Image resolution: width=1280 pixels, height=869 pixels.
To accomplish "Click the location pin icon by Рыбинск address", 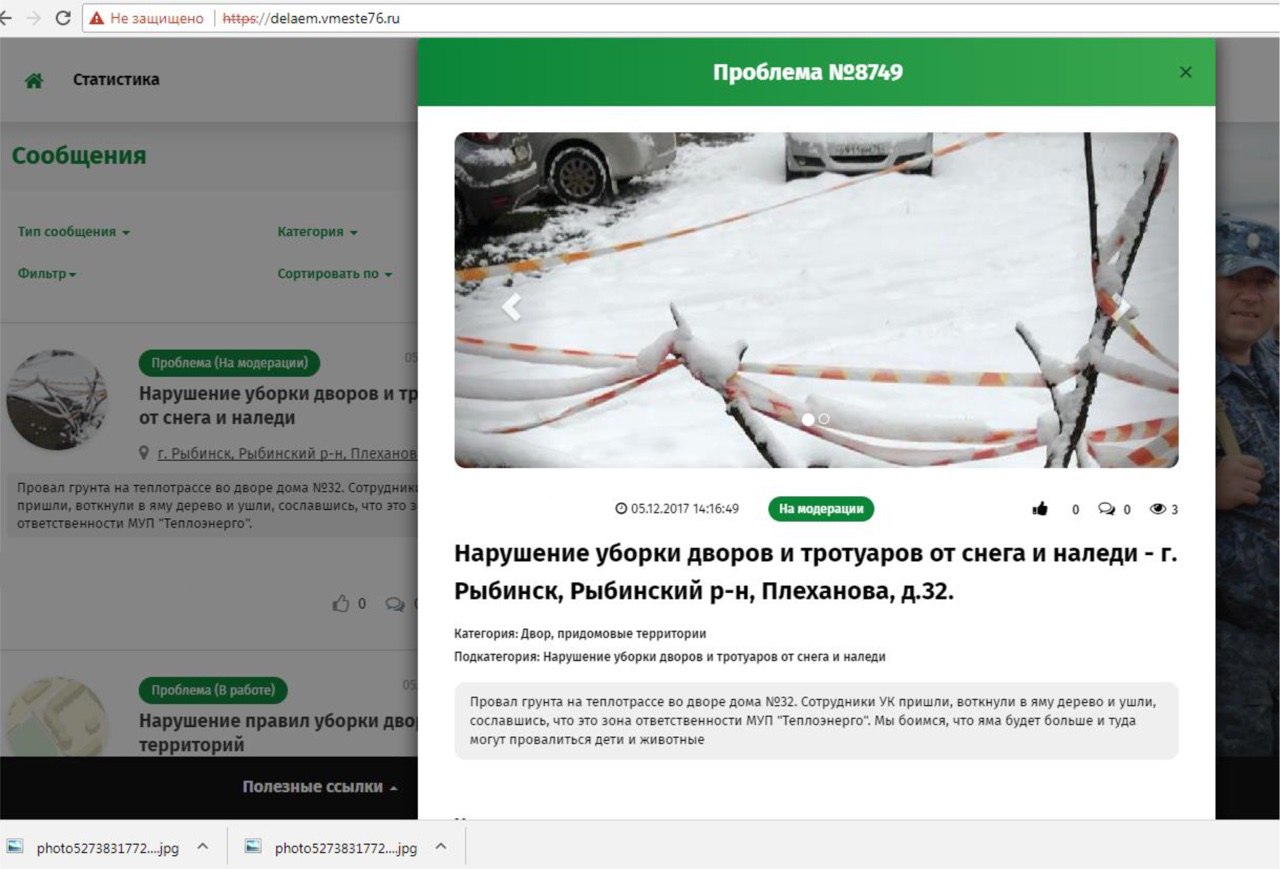I will [x=145, y=453].
